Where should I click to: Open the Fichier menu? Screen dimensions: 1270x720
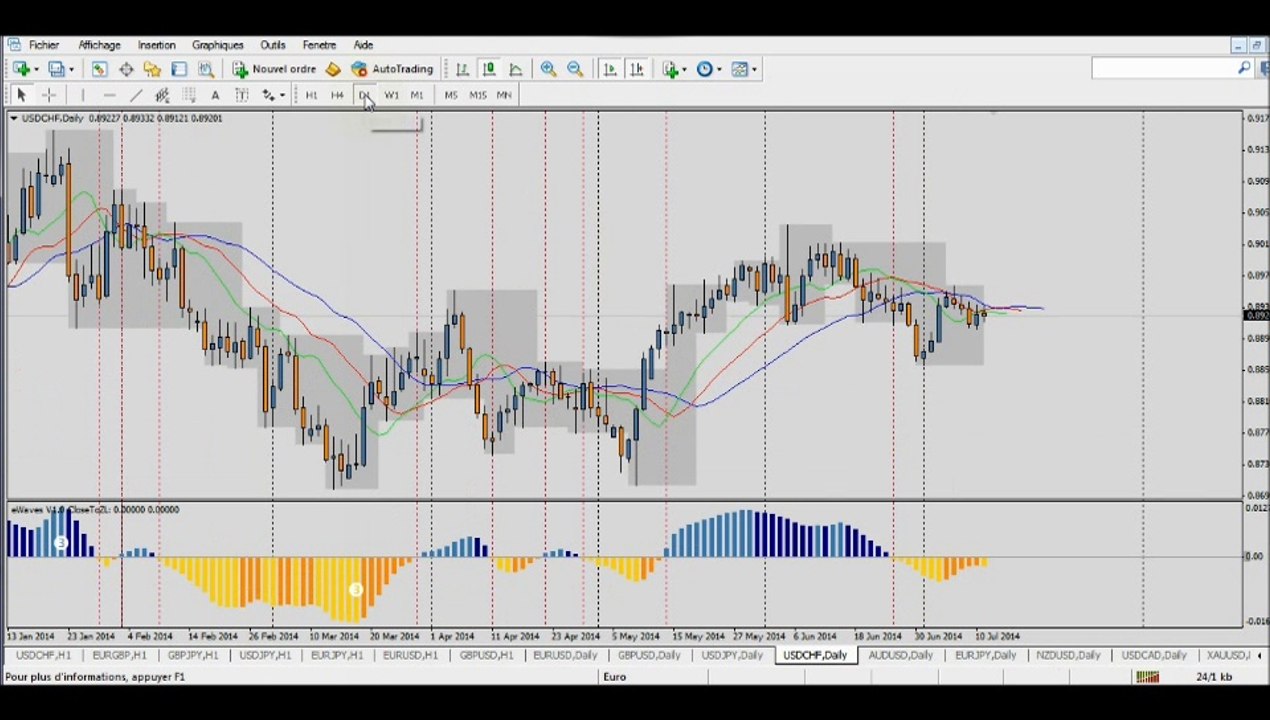pyautogui.click(x=44, y=45)
